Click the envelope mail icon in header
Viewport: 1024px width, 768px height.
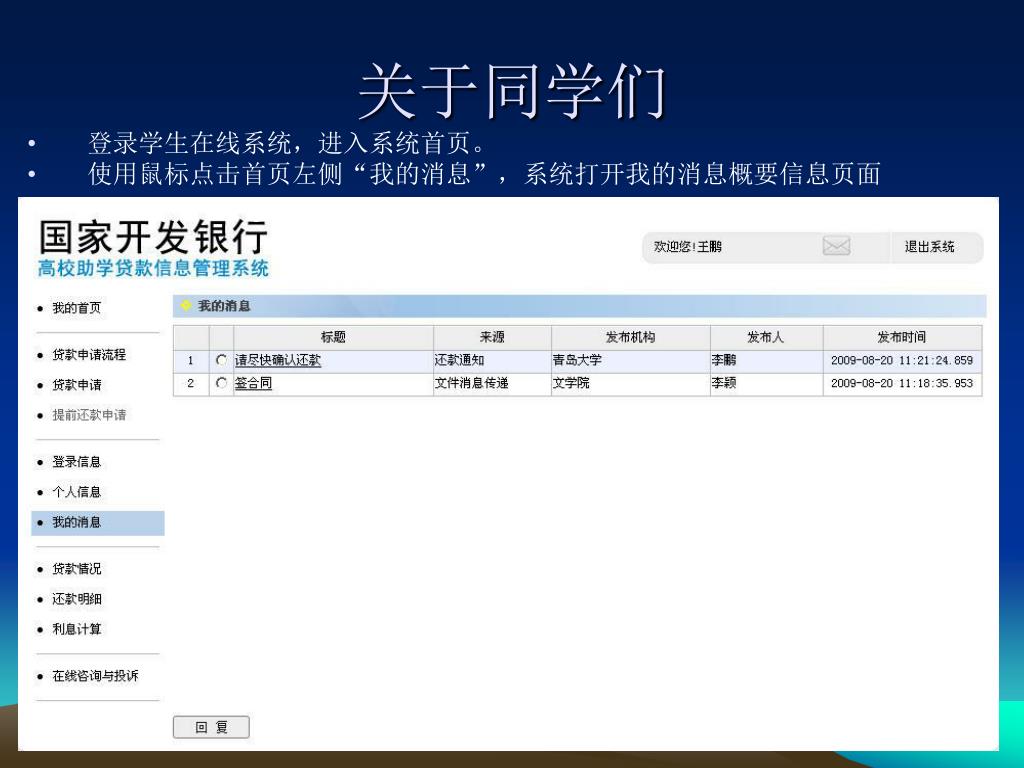point(836,247)
